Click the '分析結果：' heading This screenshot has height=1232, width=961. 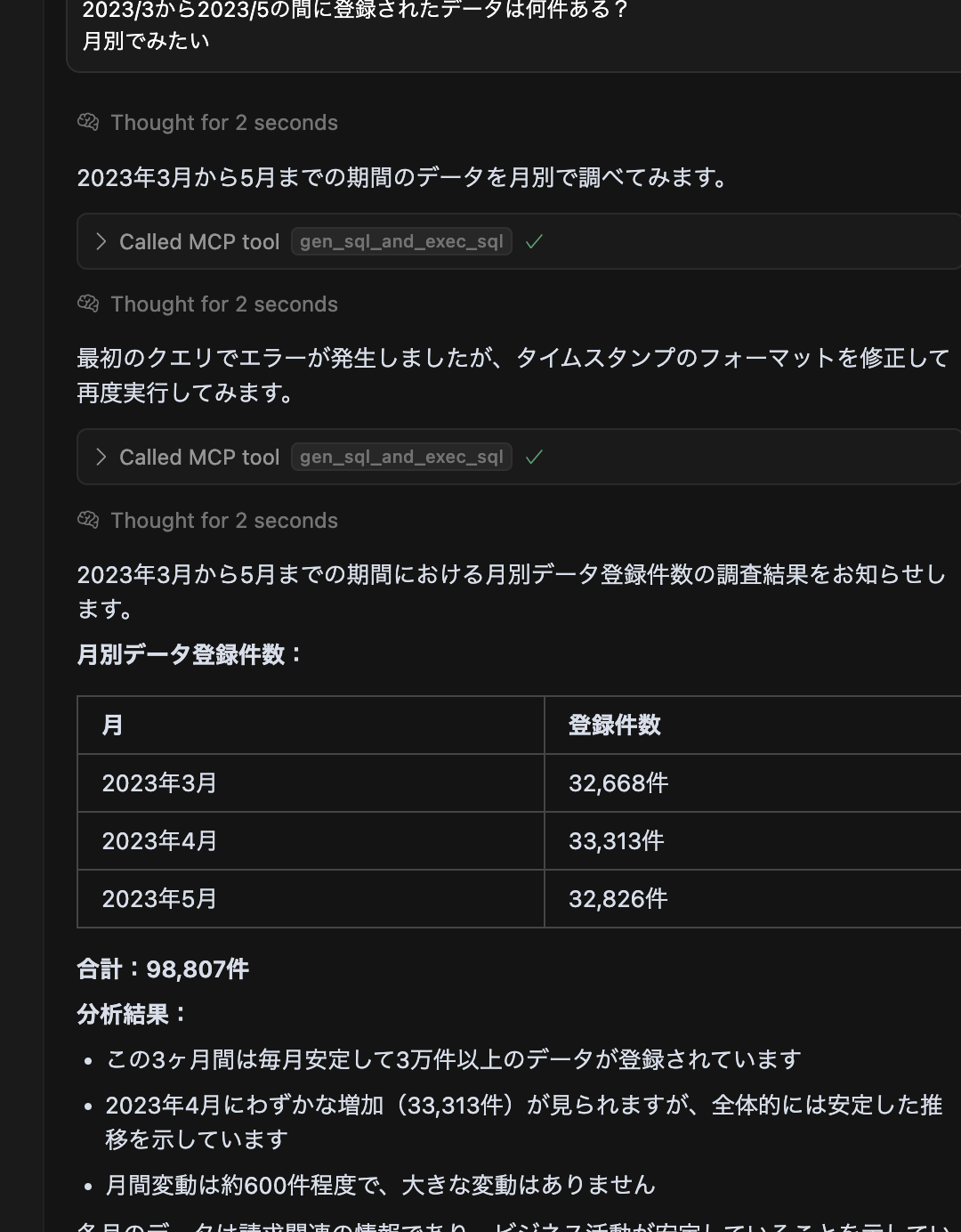[x=133, y=1015]
